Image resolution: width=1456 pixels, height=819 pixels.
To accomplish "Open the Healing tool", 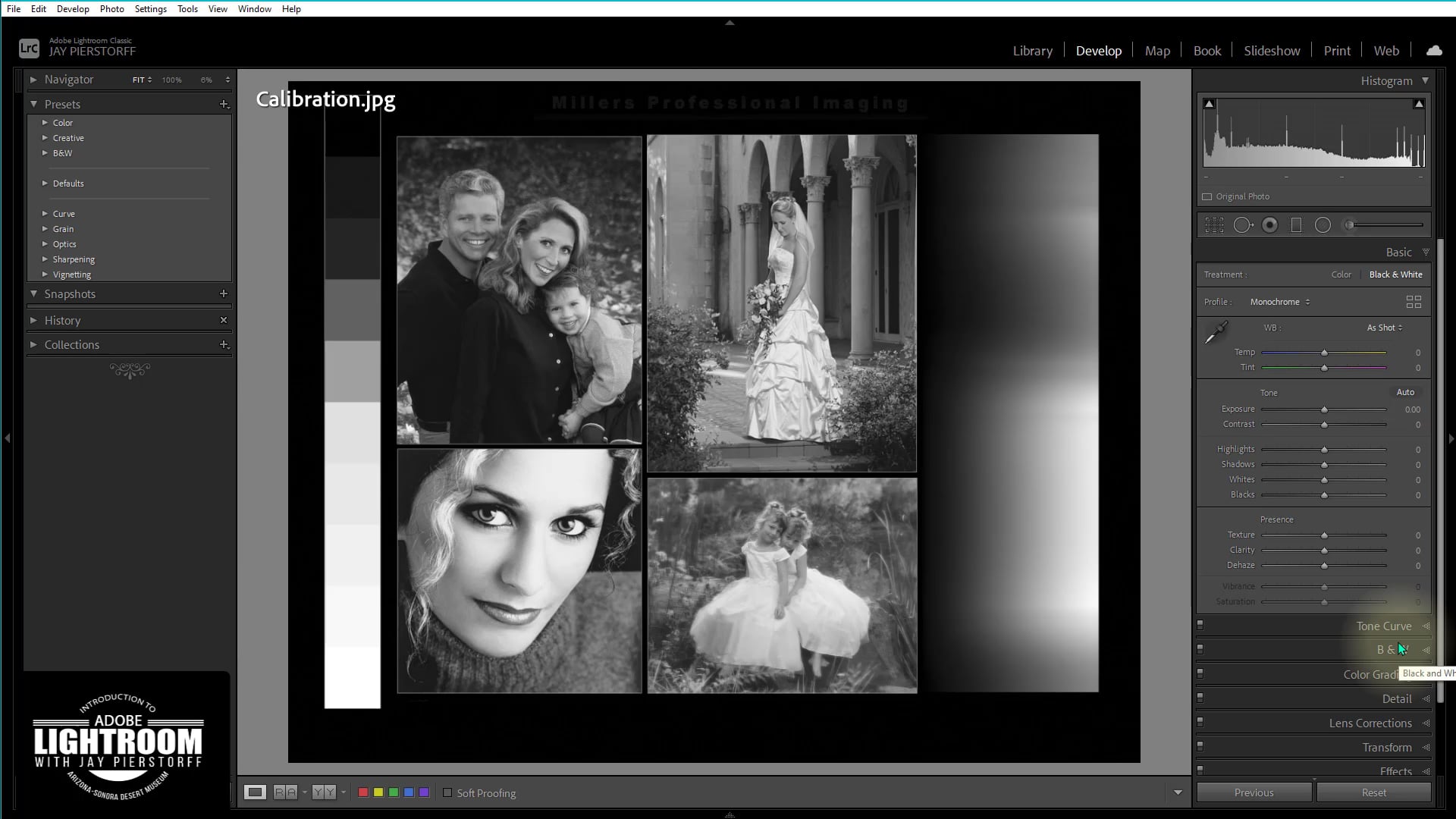I will [1242, 224].
